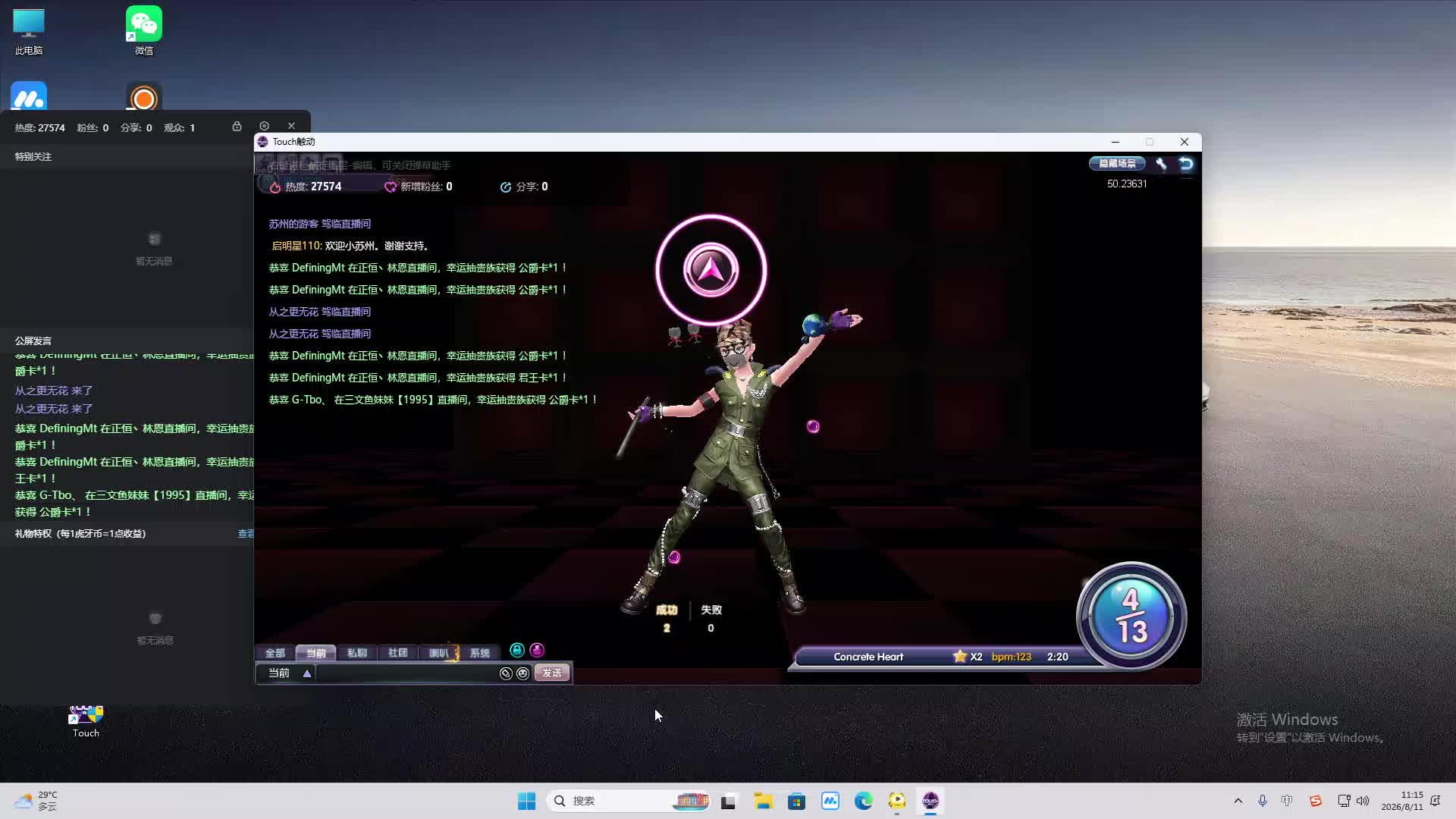Toggle 中 input method indicator

1287,801
